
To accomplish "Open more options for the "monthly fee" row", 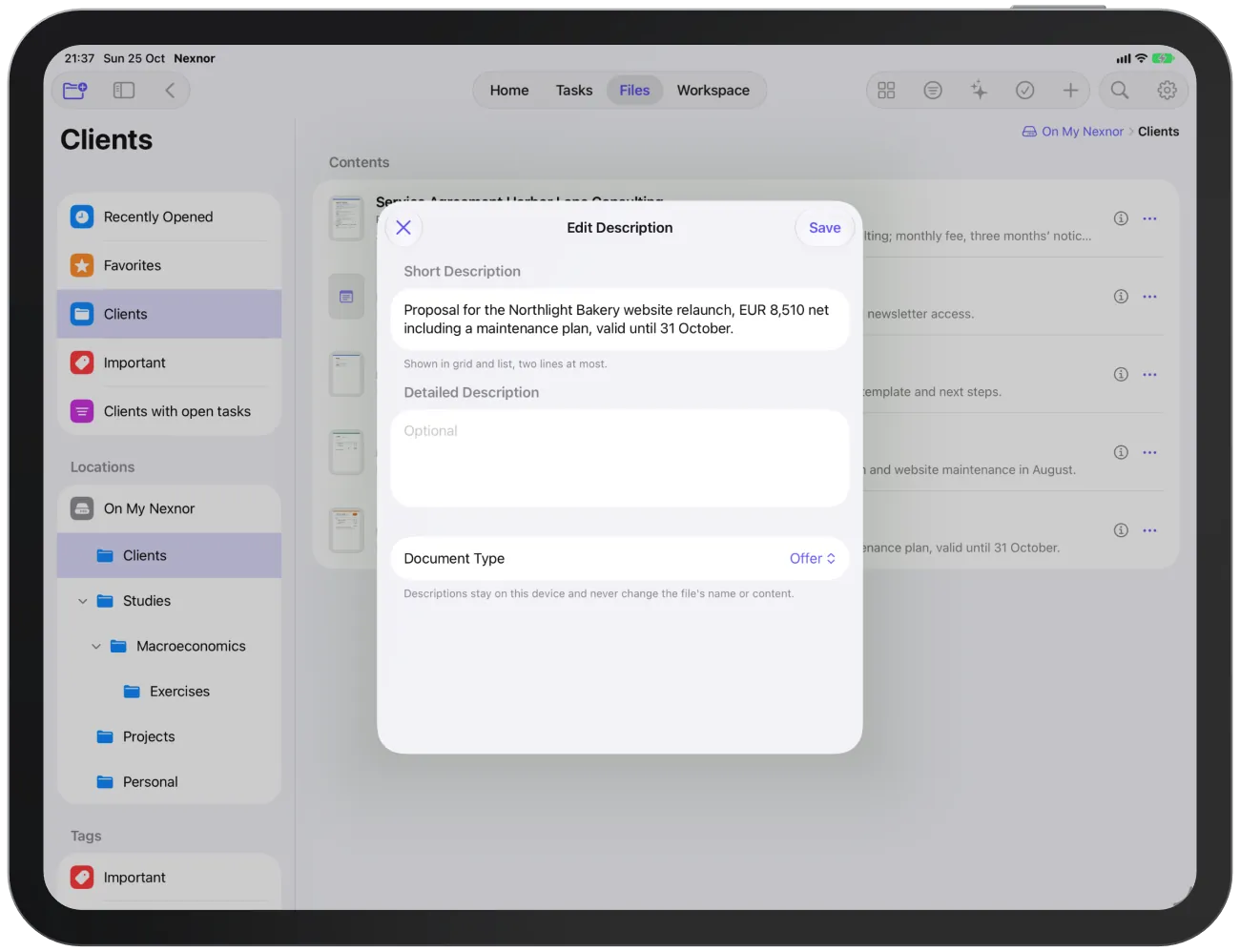I will tap(1150, 218).
